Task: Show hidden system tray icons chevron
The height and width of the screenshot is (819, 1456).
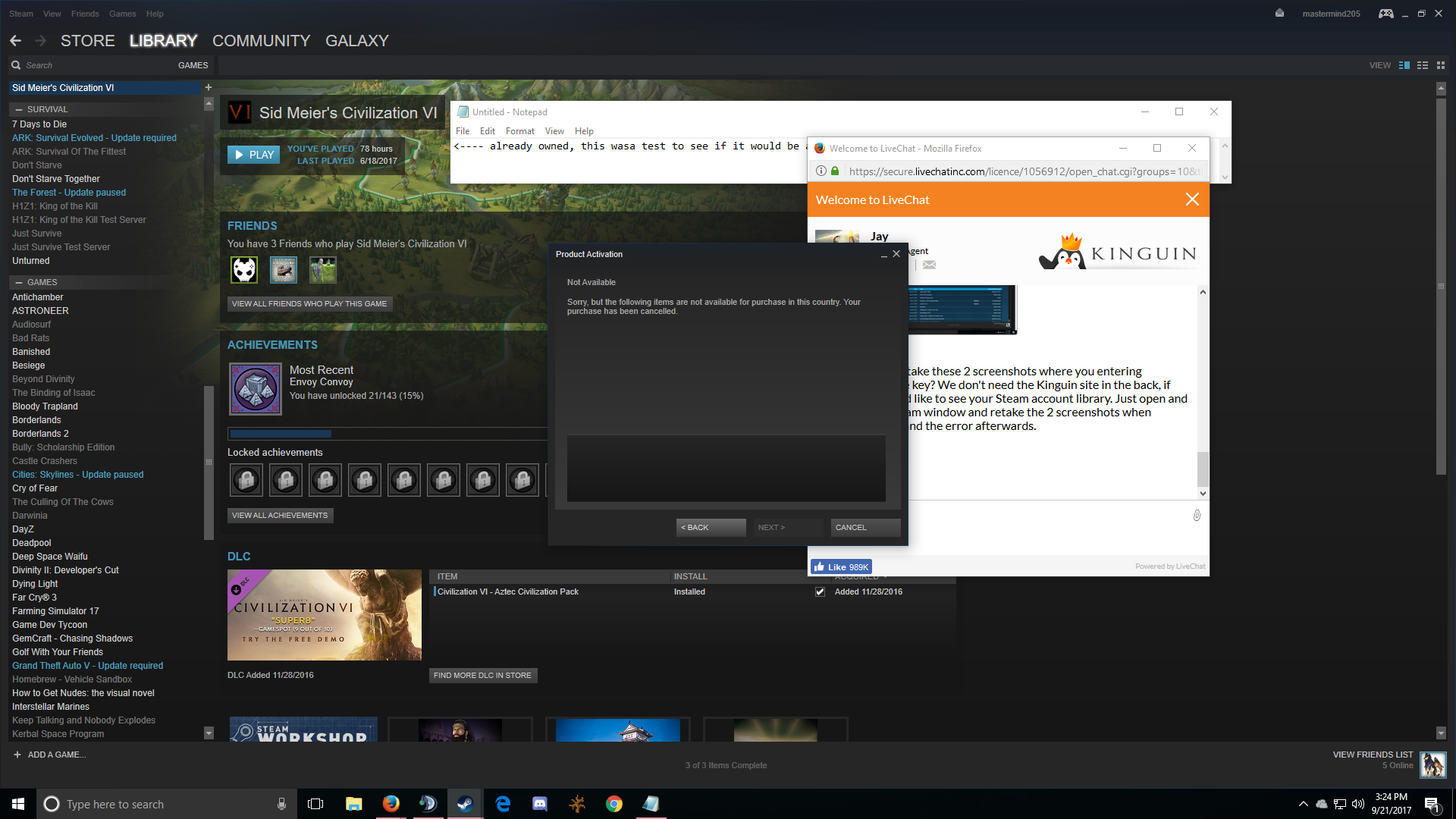Action: tap(1303, 804)
